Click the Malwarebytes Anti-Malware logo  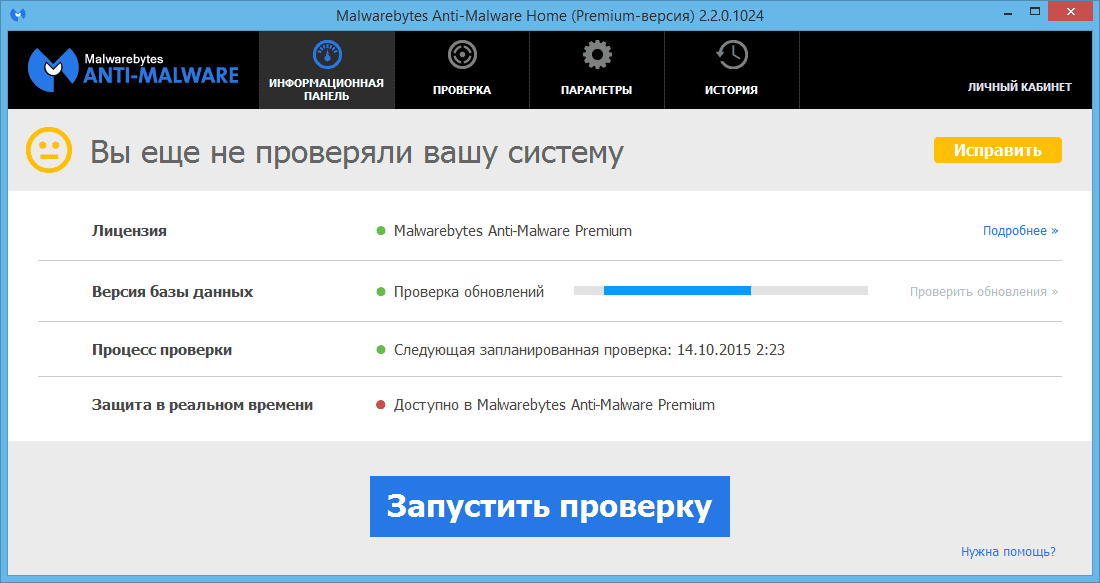tap(133, 69)
